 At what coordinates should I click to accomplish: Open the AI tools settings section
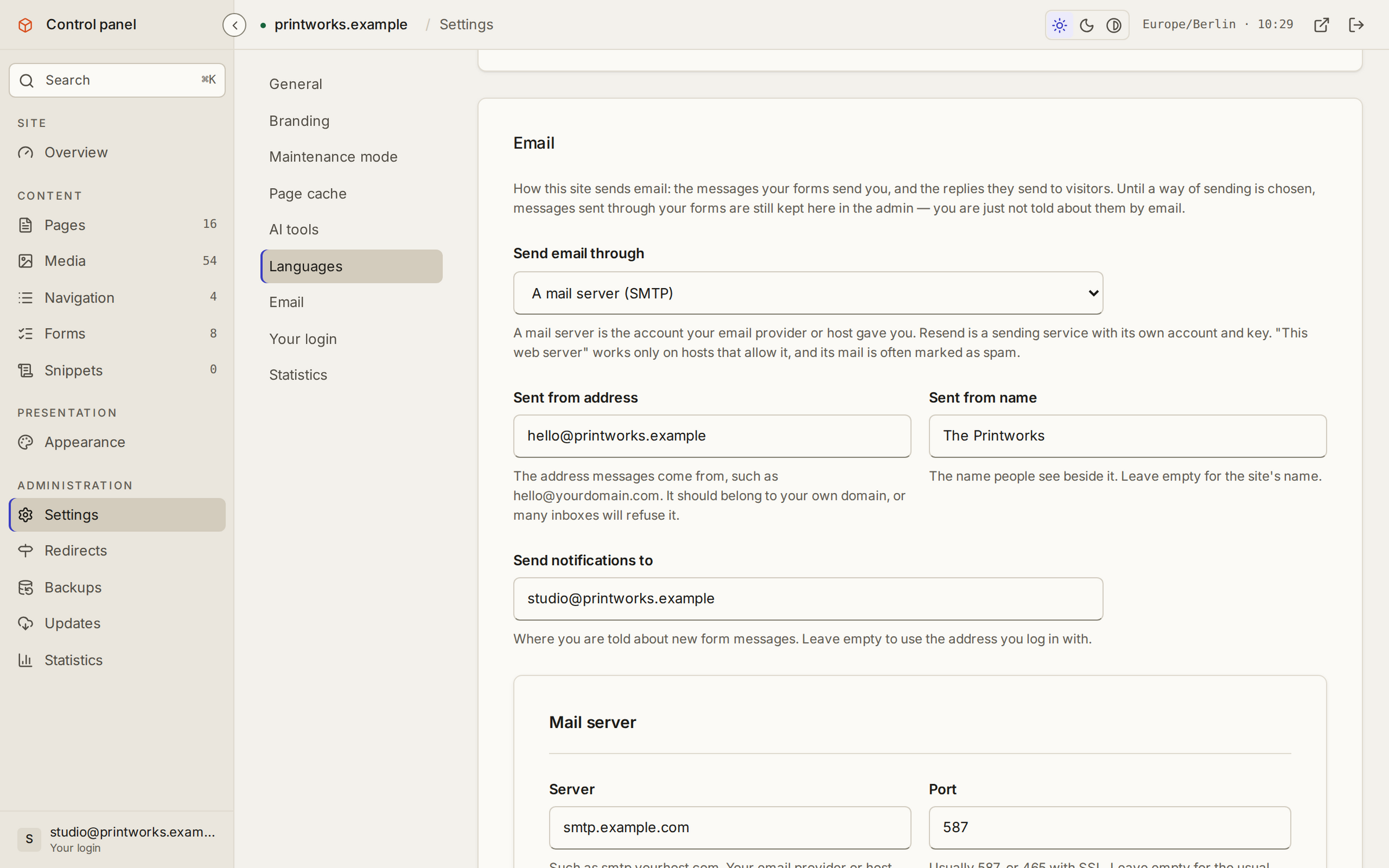351,230
